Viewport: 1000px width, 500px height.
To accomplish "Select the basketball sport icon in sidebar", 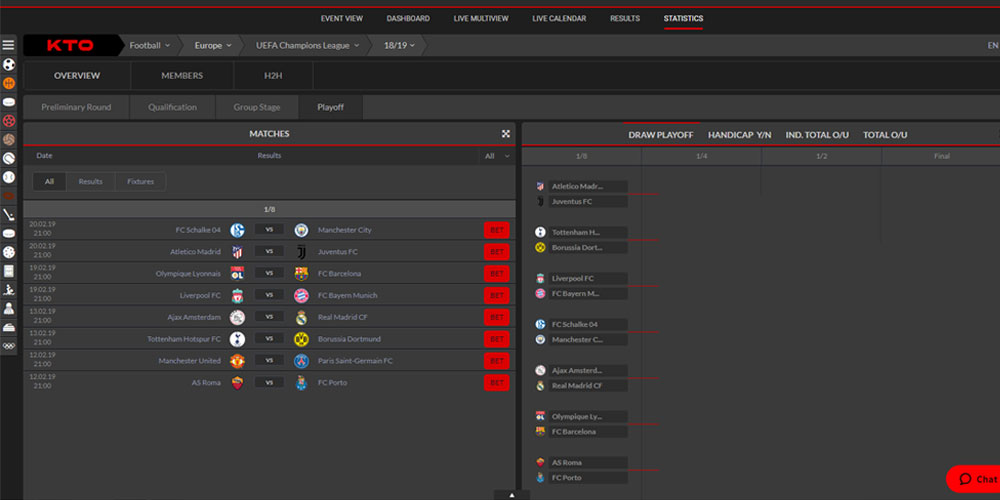I will coord(9,83).
